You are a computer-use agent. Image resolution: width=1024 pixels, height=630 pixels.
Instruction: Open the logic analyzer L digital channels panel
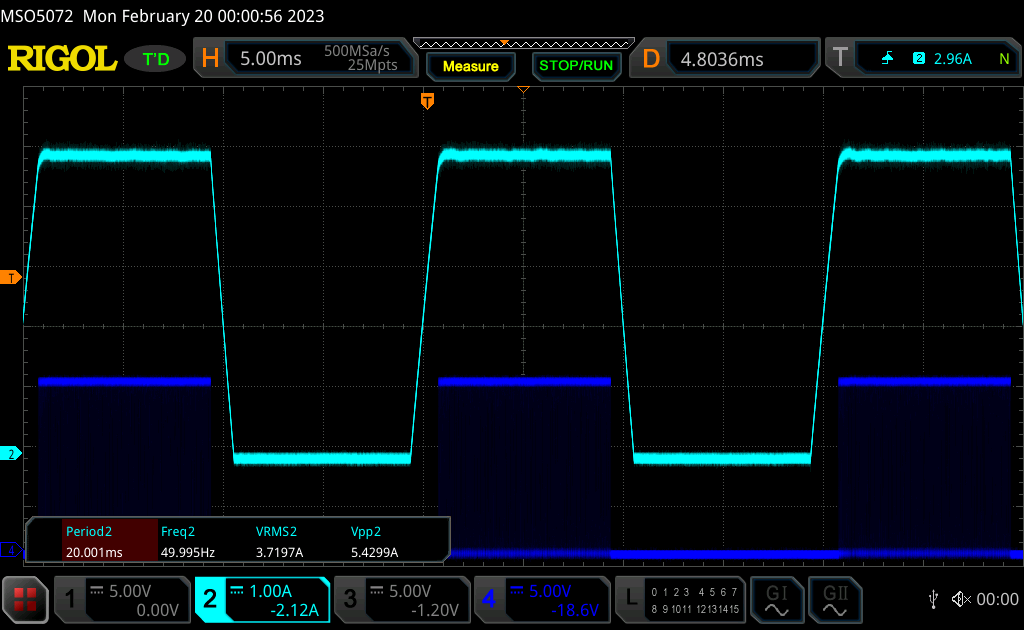(680, 599)
